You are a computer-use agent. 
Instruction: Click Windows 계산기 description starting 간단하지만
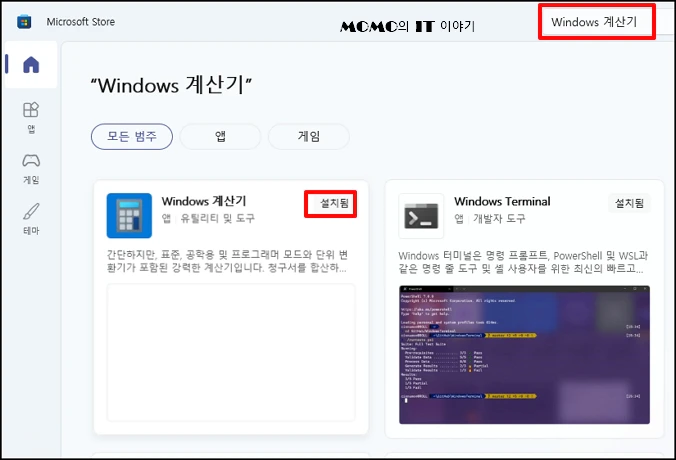click(227, 261)
